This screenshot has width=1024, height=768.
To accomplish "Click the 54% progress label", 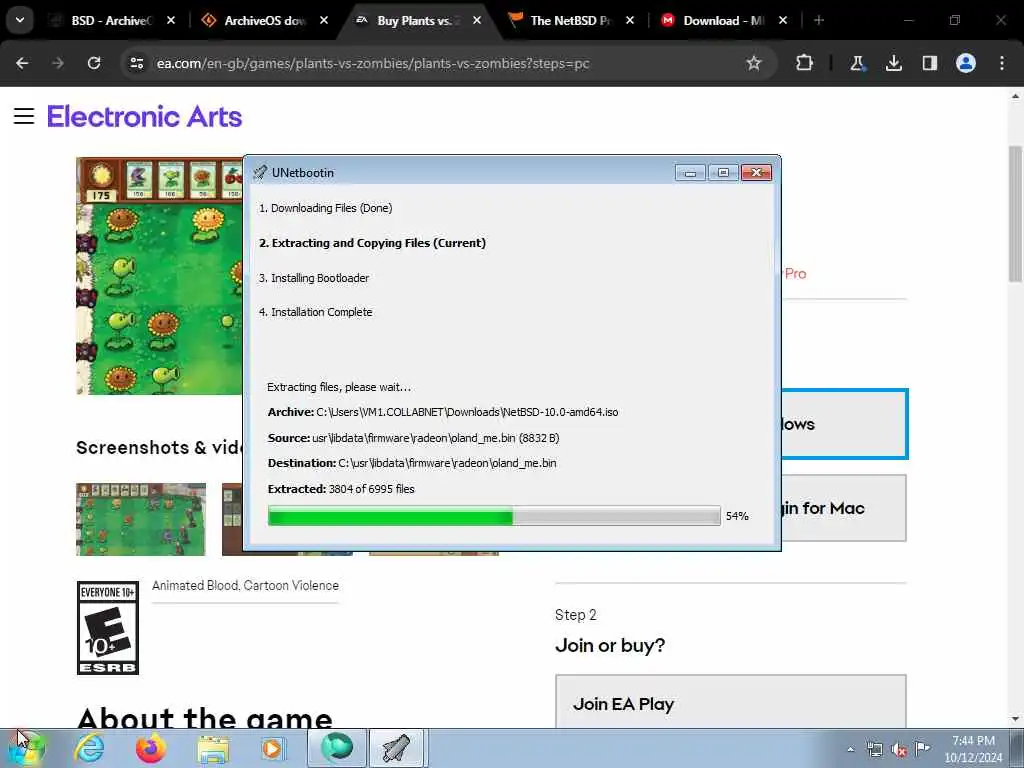I will point(737,516).
